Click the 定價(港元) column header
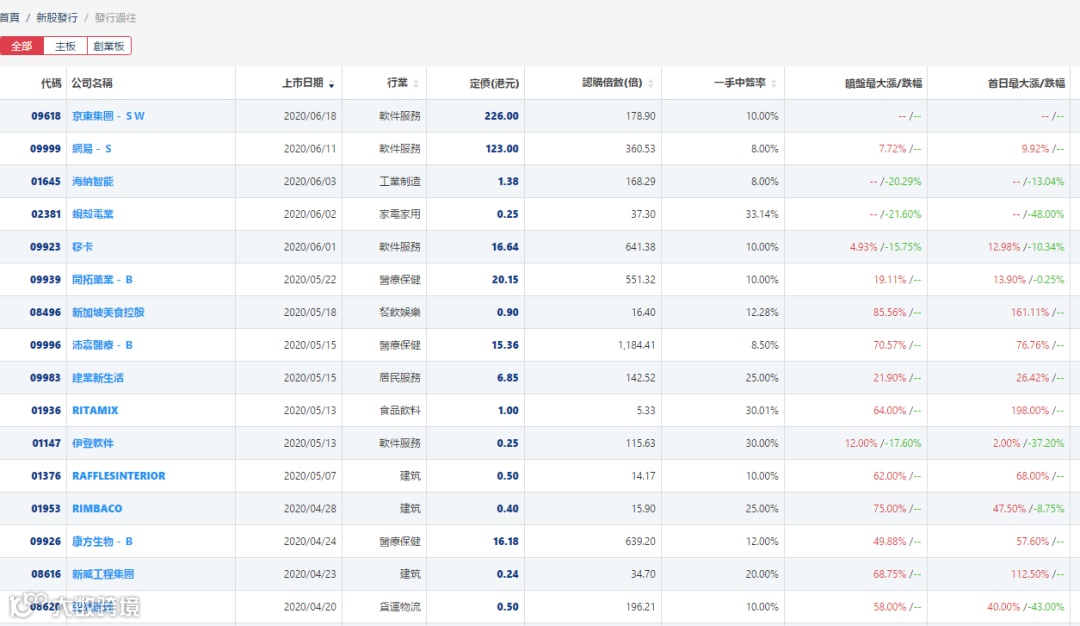The width and height of the screenshot is (1080, 626). click(x=494, y=83)
